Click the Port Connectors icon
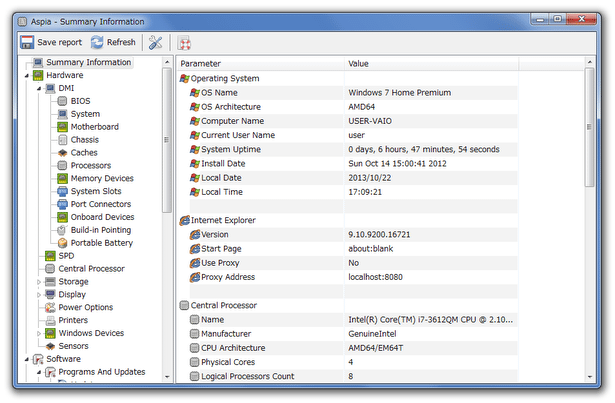This screenshot has width=615, height=403. click(x=62, y=204)
